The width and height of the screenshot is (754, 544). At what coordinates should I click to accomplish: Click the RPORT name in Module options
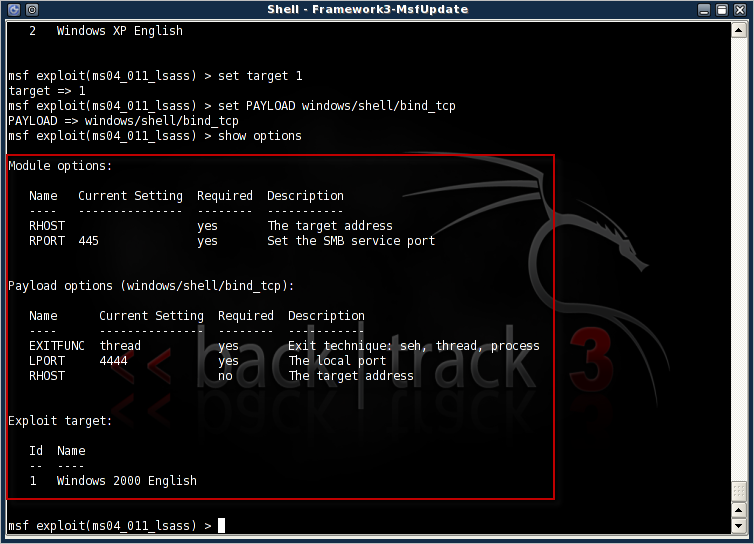point(47,240)
